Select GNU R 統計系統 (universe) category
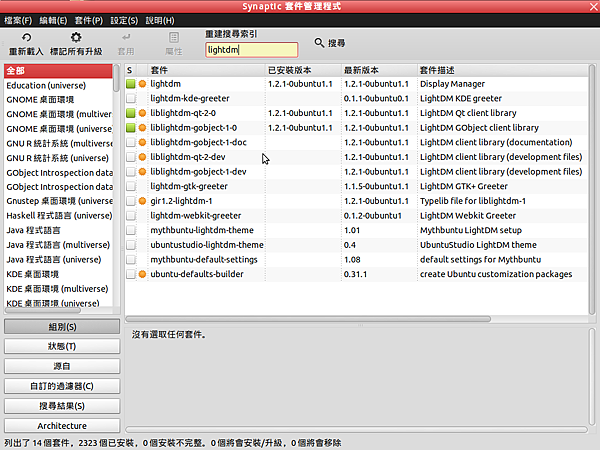The width and height of the screenshot is (600, 450). [58, 158]
